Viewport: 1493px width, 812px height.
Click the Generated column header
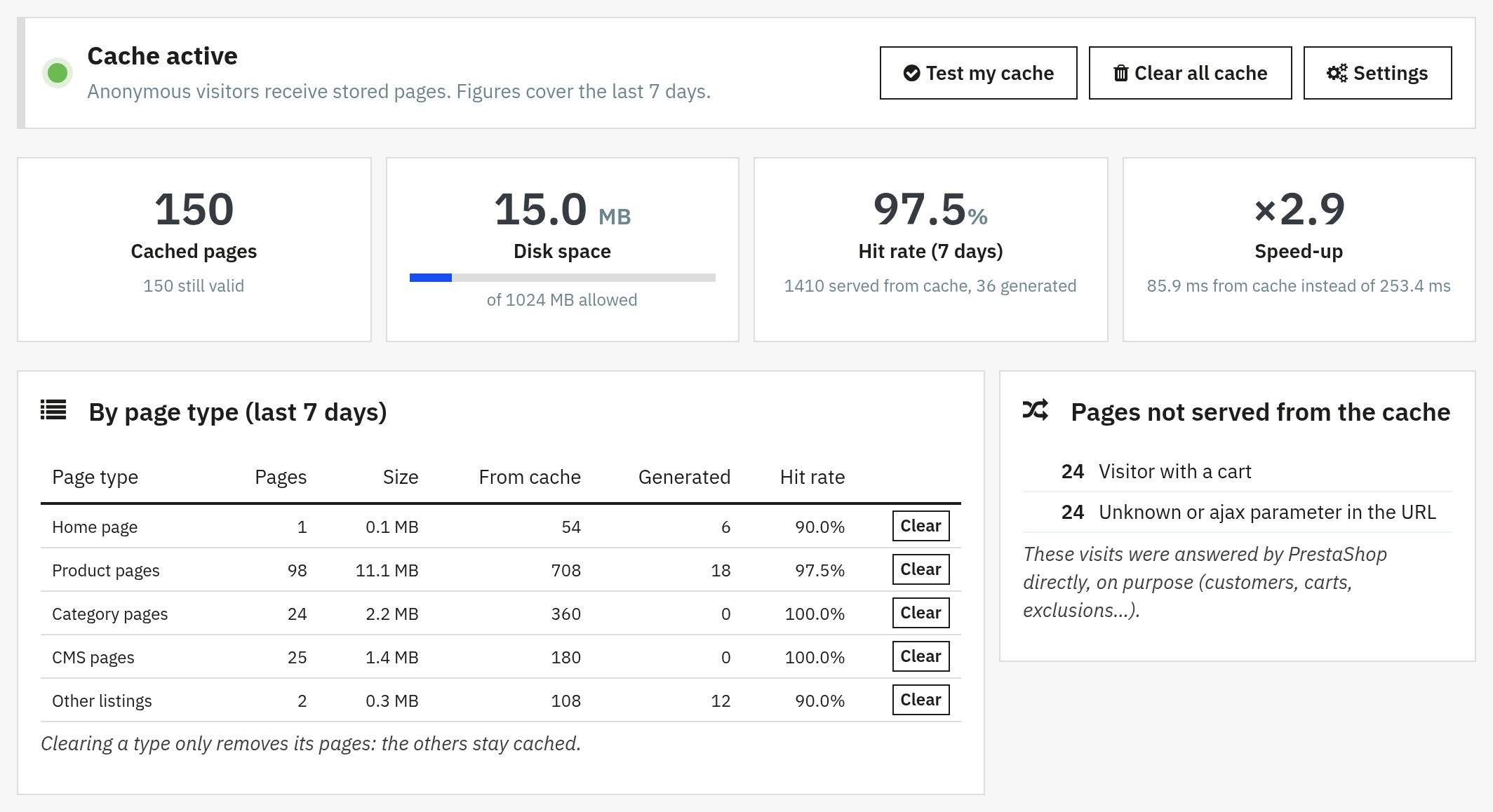(x=684, y=478)
